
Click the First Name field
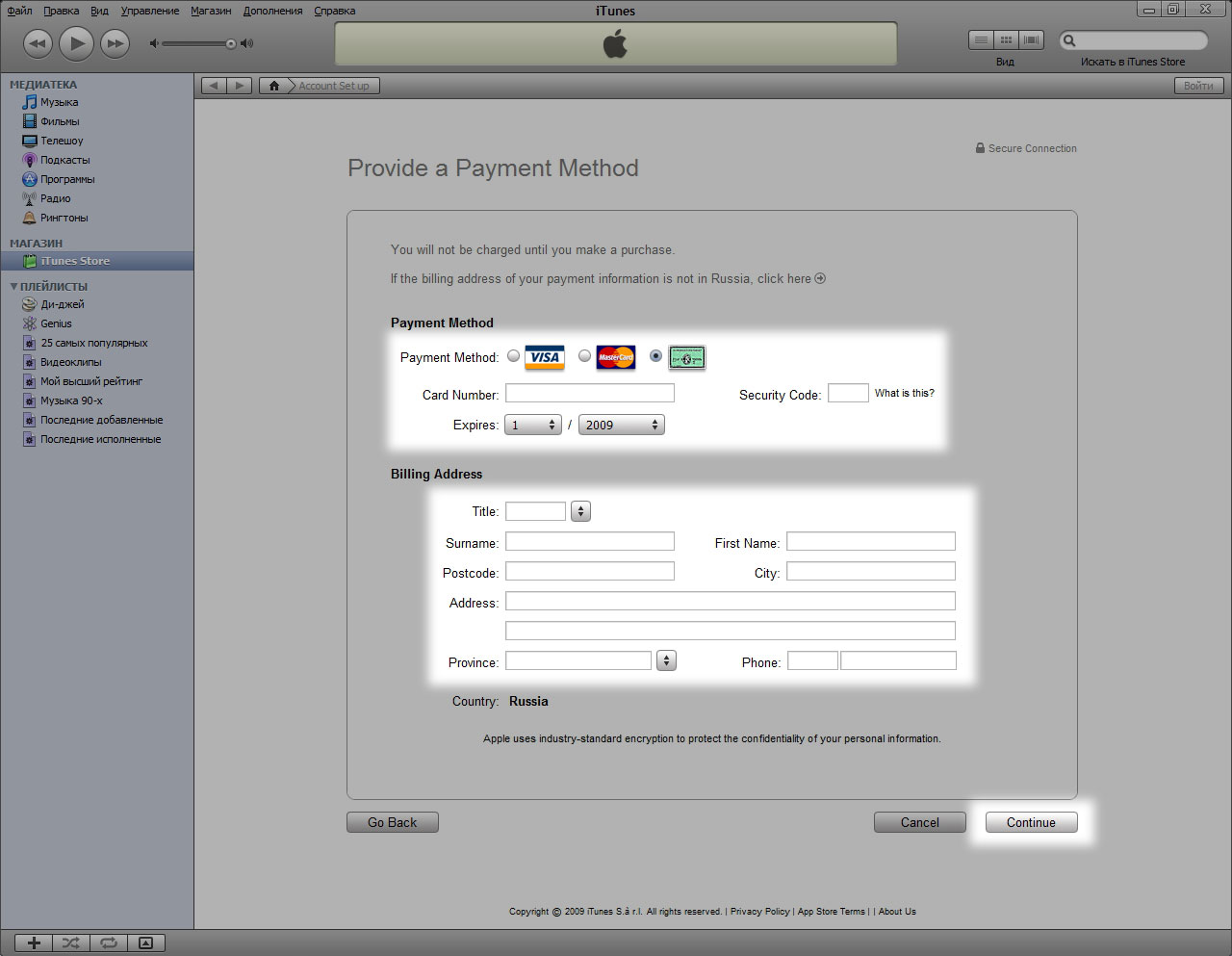[871, 541]
